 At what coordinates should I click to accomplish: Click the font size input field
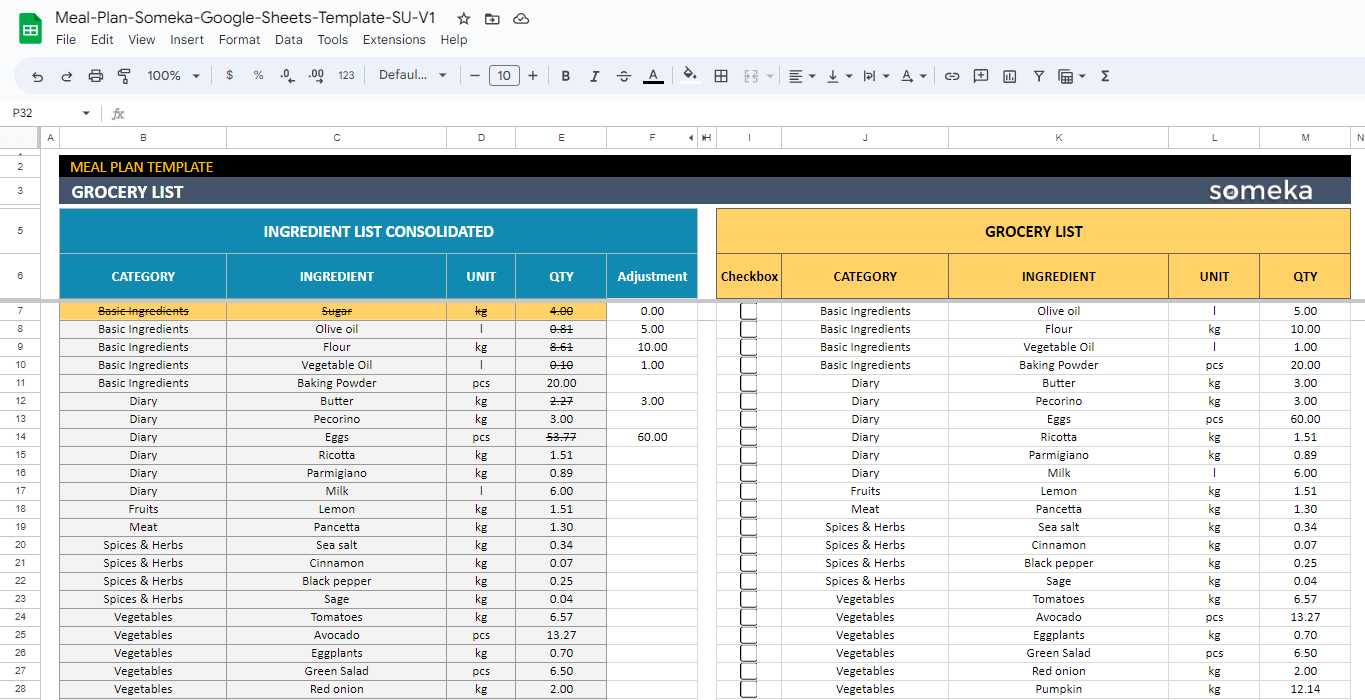503,76
